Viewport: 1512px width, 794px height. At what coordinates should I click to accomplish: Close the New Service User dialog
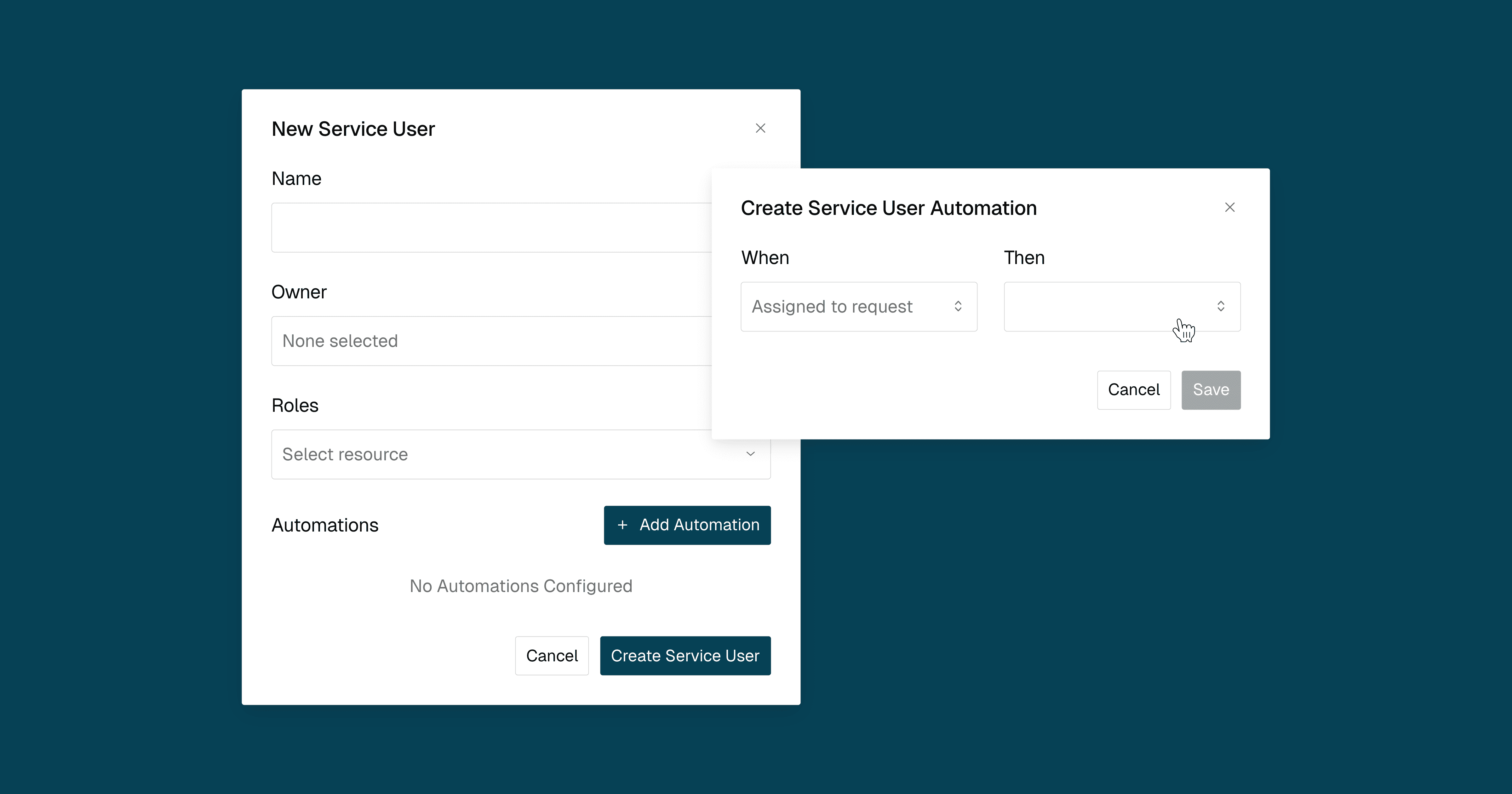pos(760,128)
